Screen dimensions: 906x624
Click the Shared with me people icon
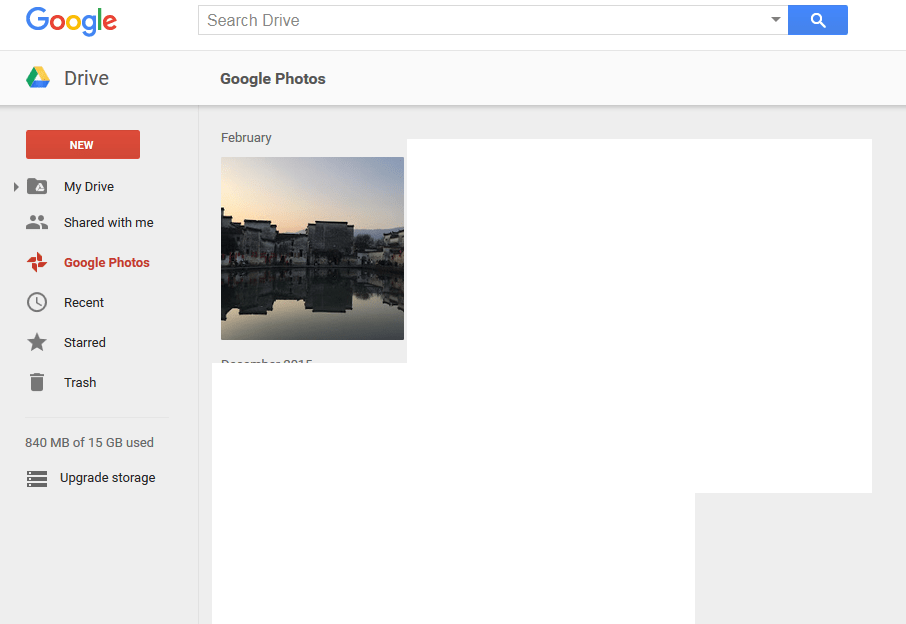tap(37, 222)
